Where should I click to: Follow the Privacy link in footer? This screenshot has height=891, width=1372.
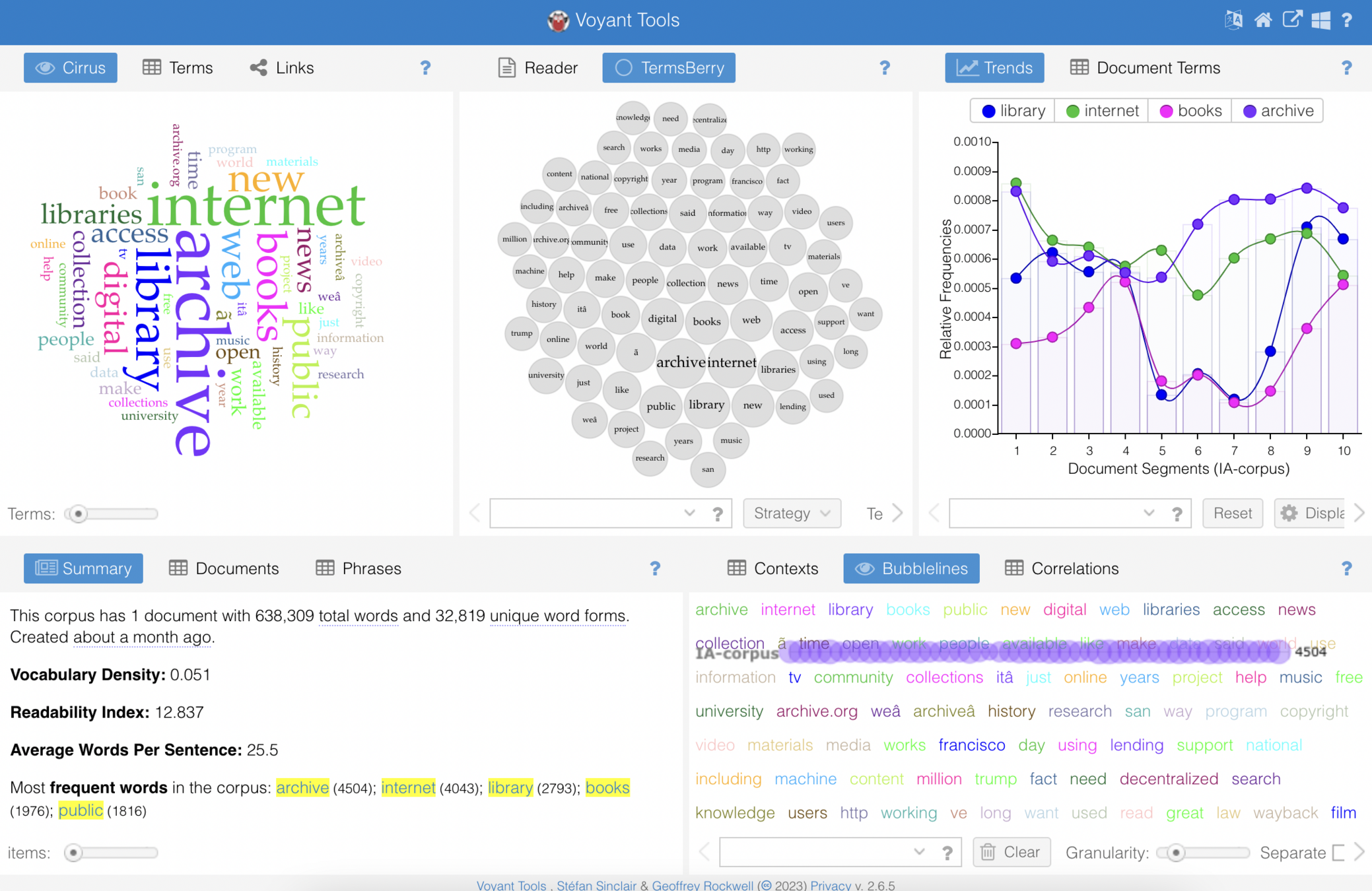tap(830, 885)
